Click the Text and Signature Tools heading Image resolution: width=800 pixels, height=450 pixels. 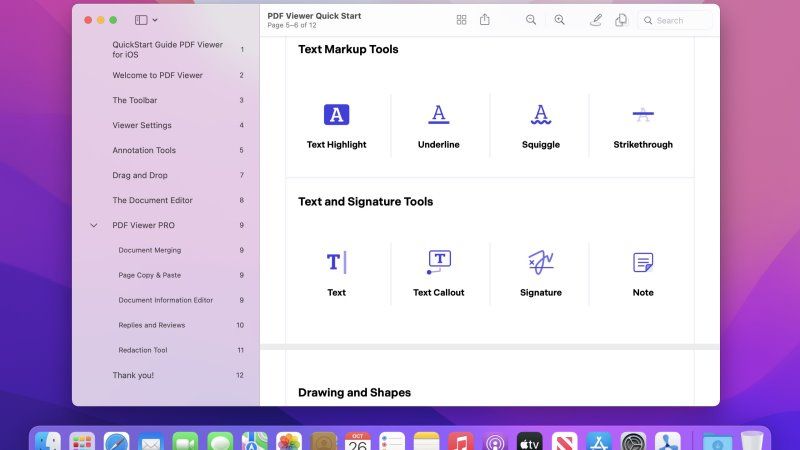point(365,202)
